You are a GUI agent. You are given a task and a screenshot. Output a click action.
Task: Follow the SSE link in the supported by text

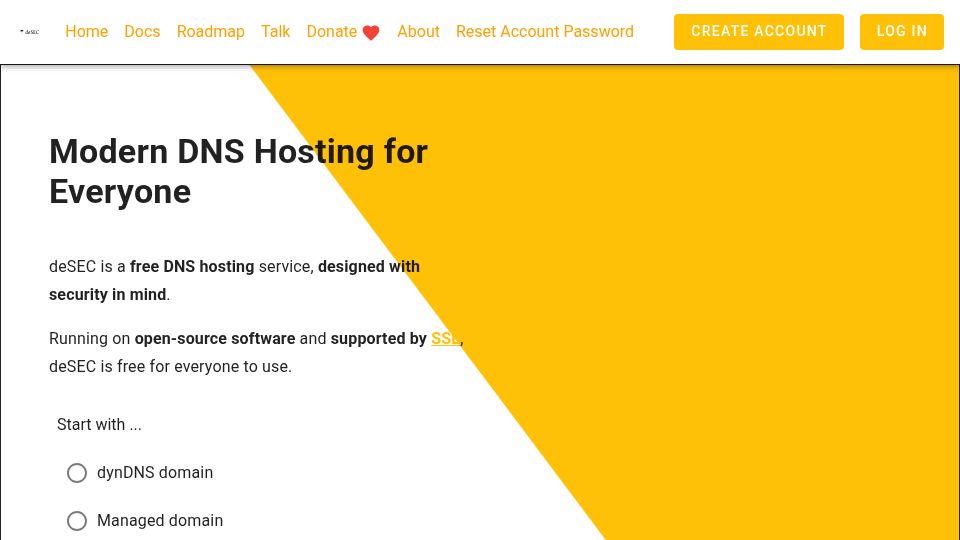point(445,339)
